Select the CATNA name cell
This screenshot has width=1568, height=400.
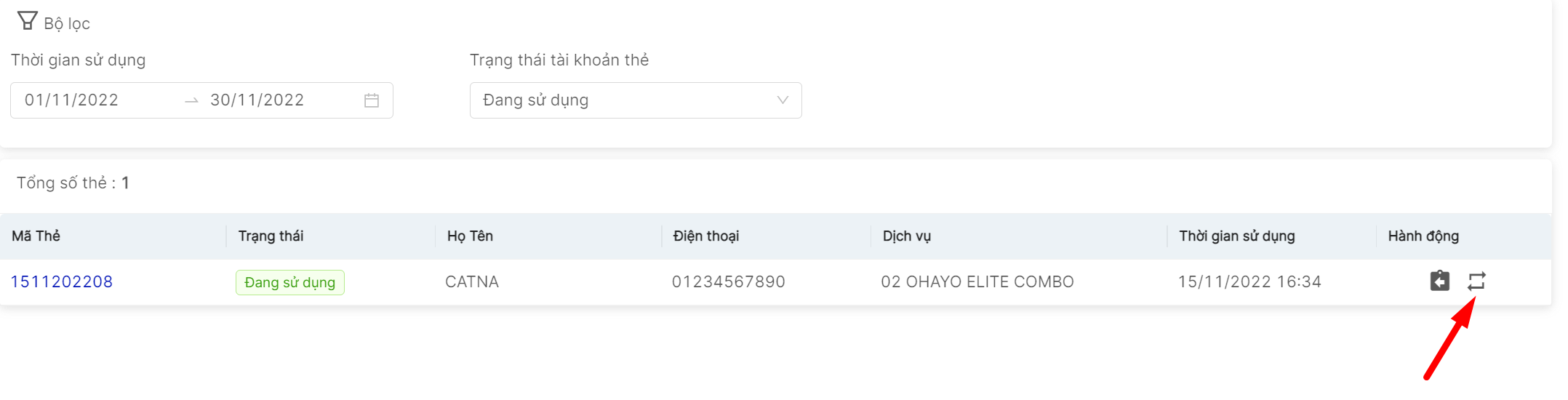tap(472, 282)
